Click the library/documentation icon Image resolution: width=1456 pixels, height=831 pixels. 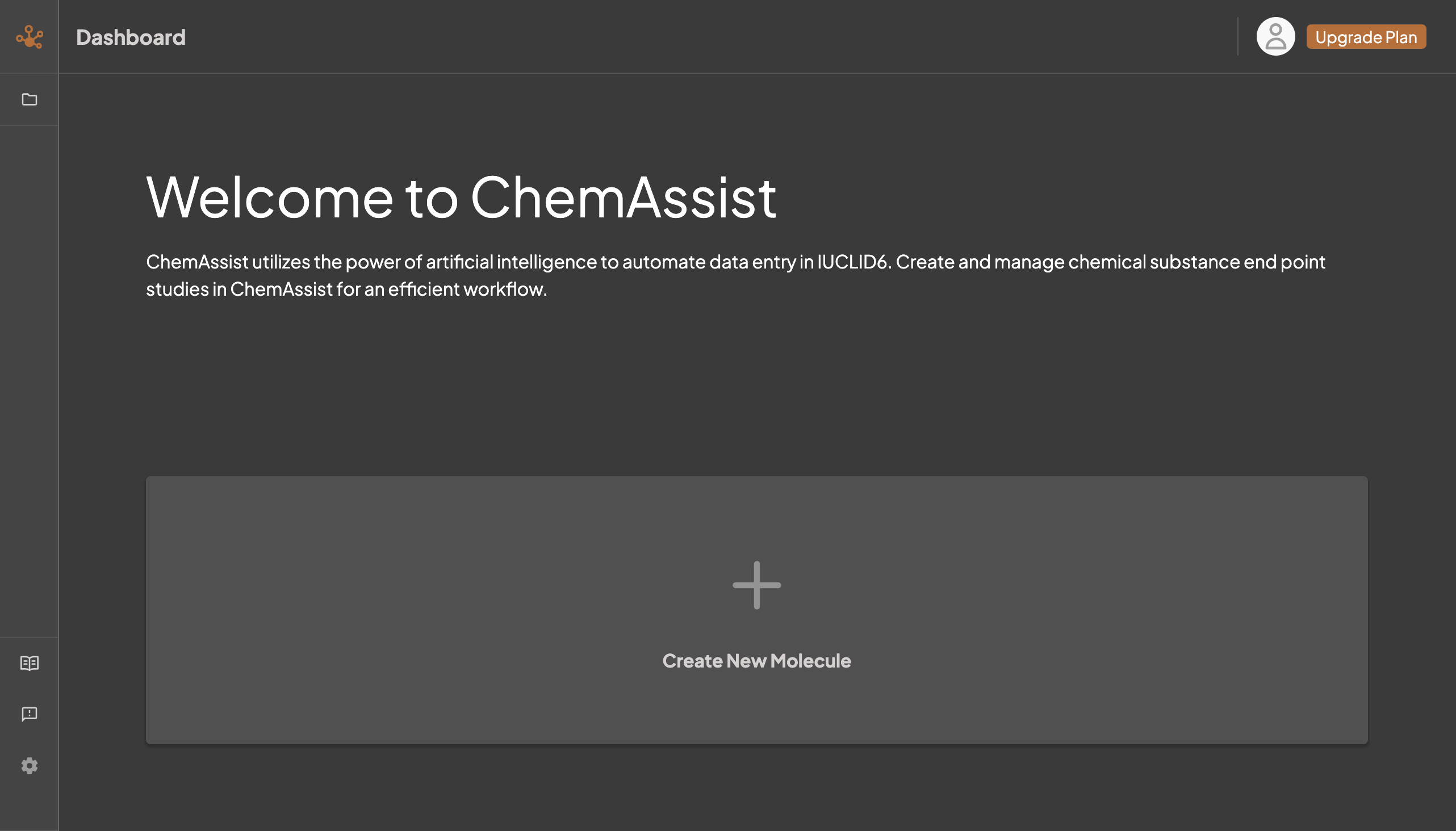[x=29, y=662]
